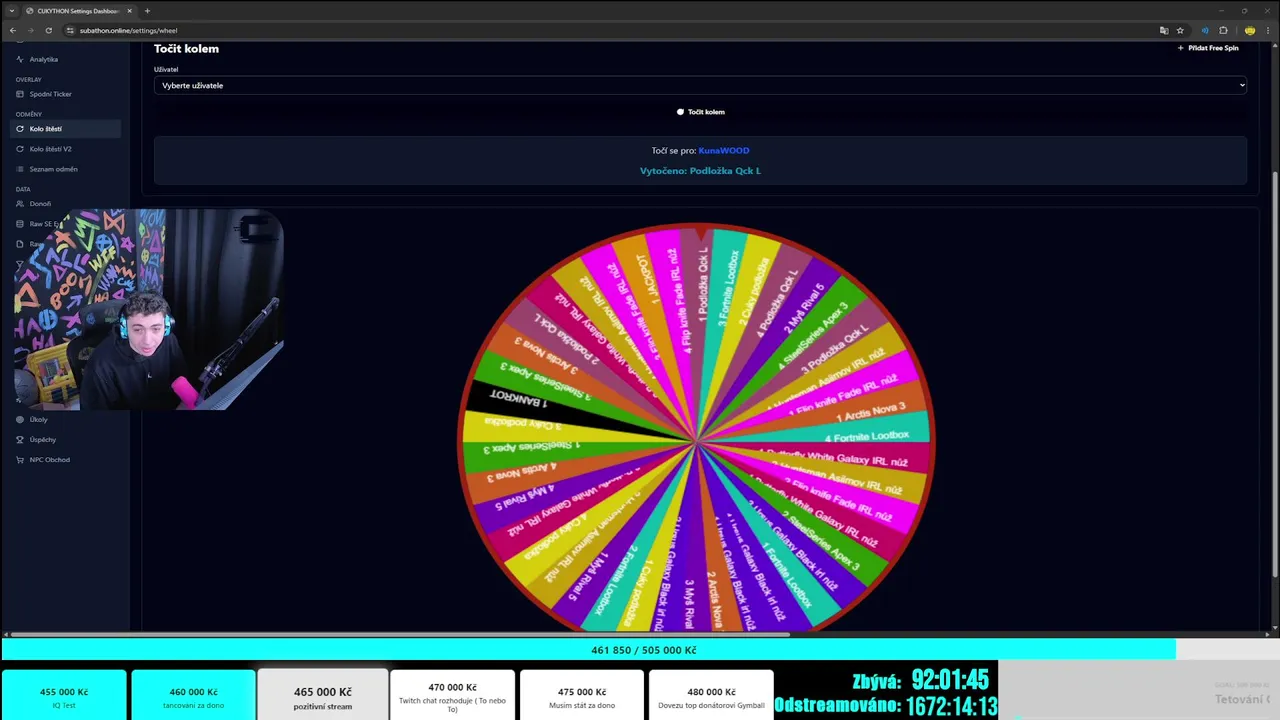Image resolution: width=1280 pixels, height=720 pixels.
Task: Open the yellow browser profile avatar
Action: [x=1250, y=30]
